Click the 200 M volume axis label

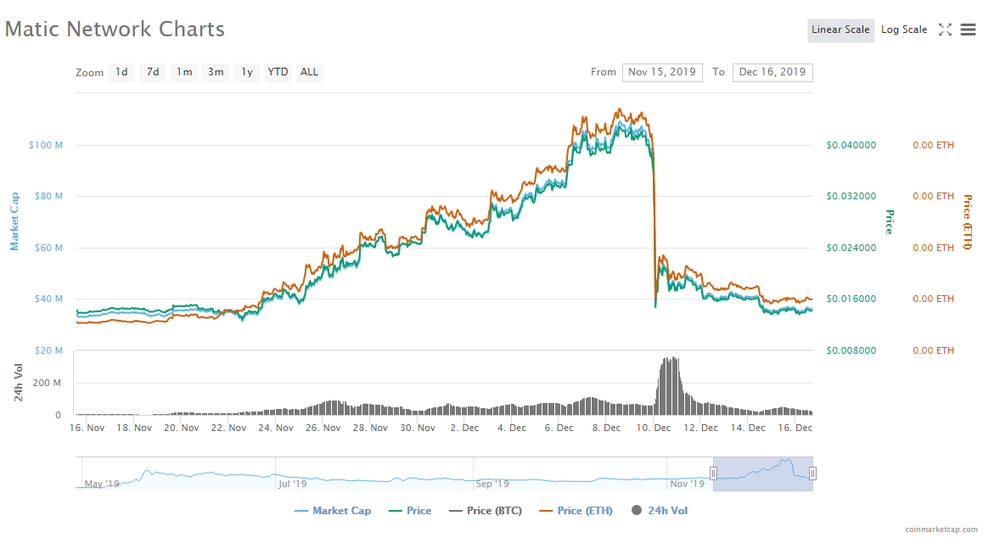(47, 383)
